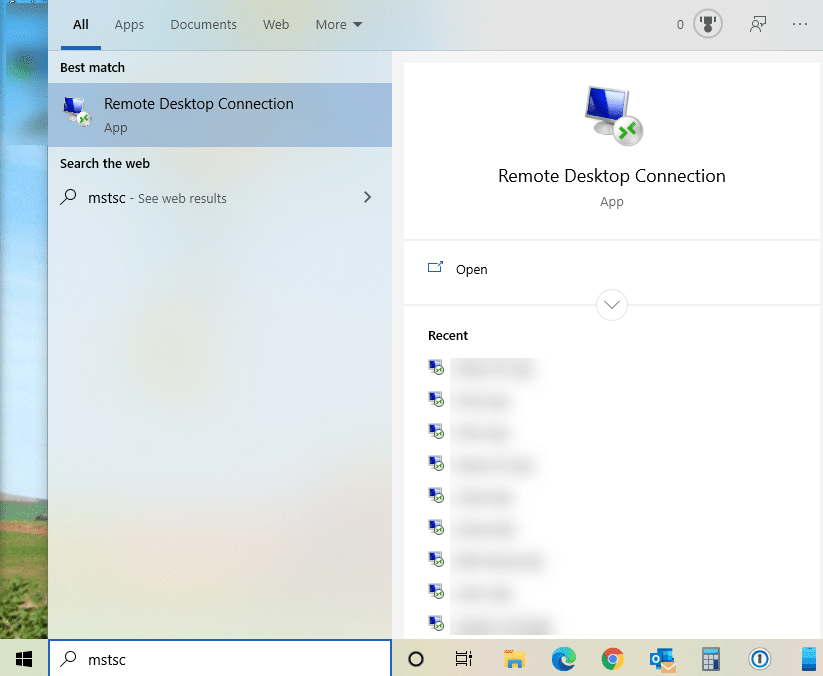
Task: Open Outlook from the taskbar
Action: click(x=661, y=659)
